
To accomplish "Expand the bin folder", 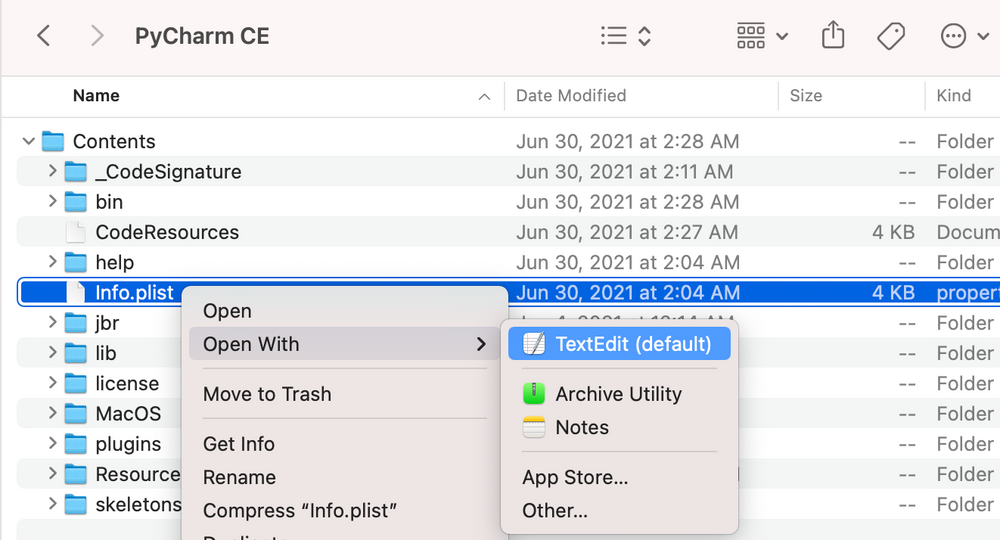I will point(52,202).
